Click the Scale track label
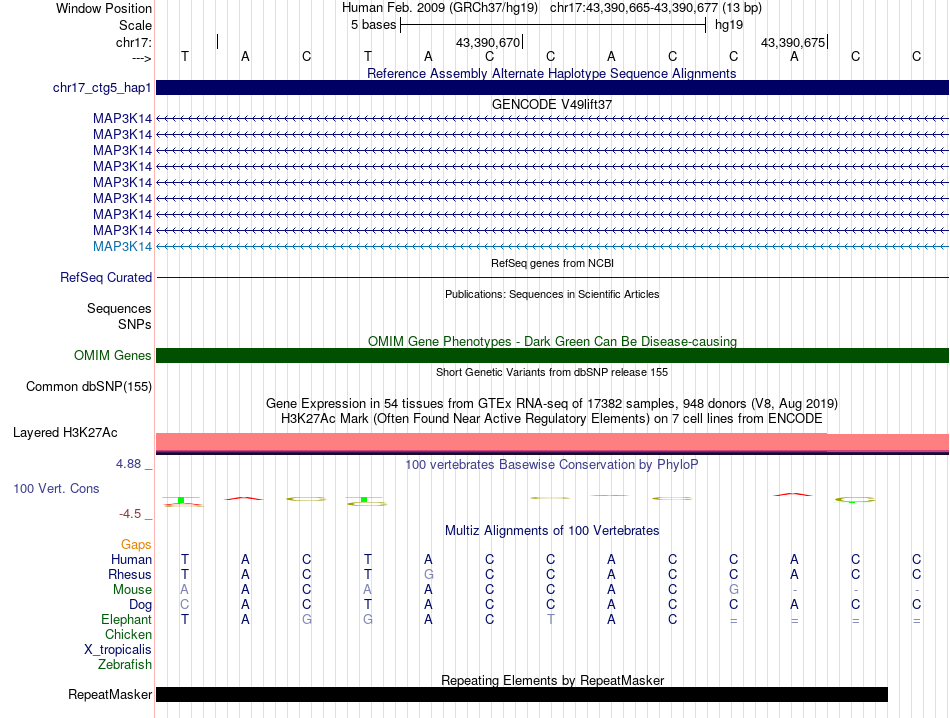950x718 pixels. [135, 25]
